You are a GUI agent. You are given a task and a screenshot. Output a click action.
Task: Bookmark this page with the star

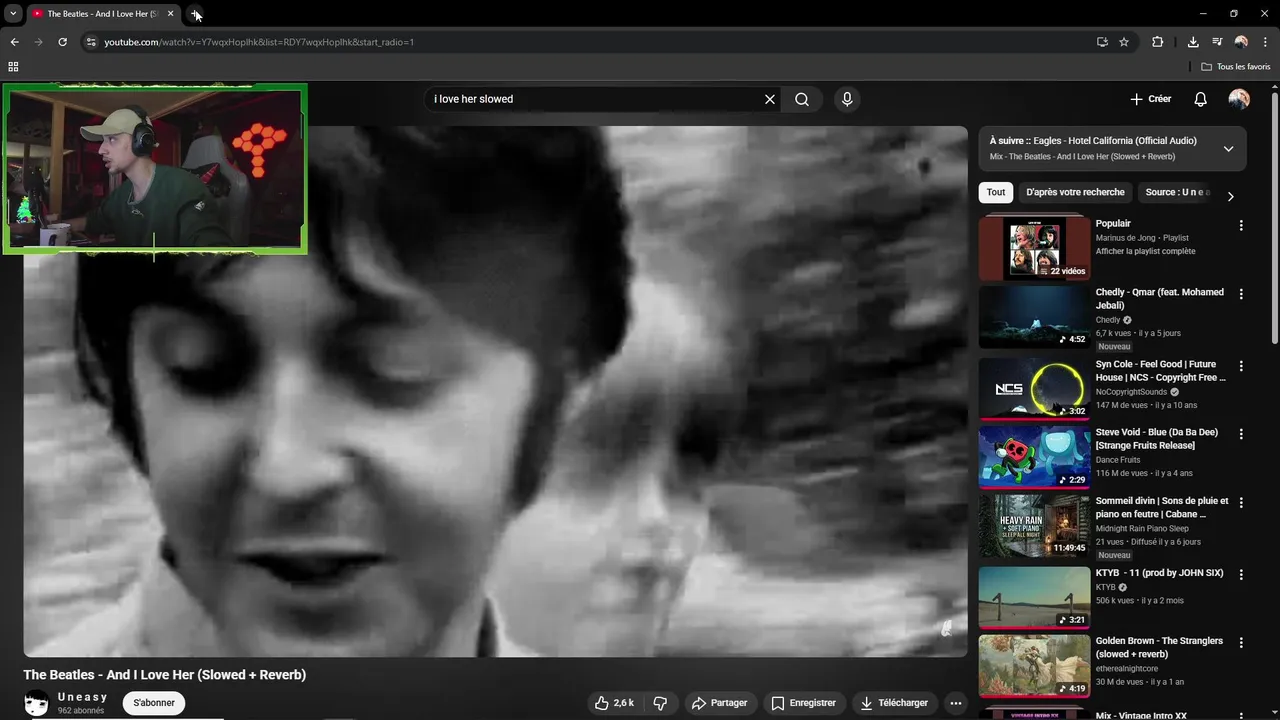(x=1124, y=42)
